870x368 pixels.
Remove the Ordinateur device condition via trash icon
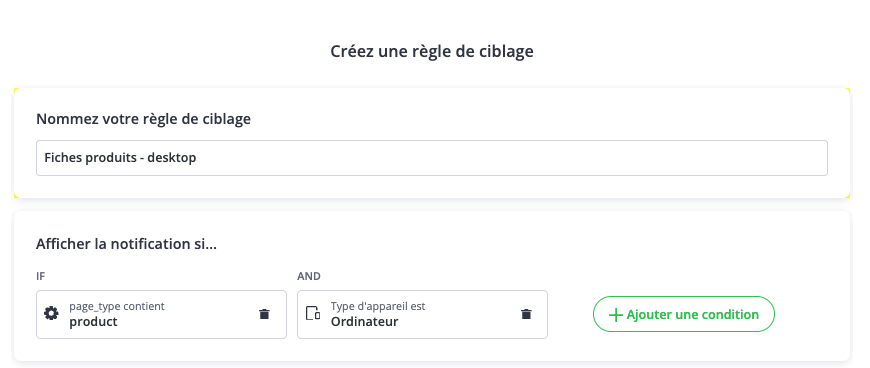coord(526,314)
